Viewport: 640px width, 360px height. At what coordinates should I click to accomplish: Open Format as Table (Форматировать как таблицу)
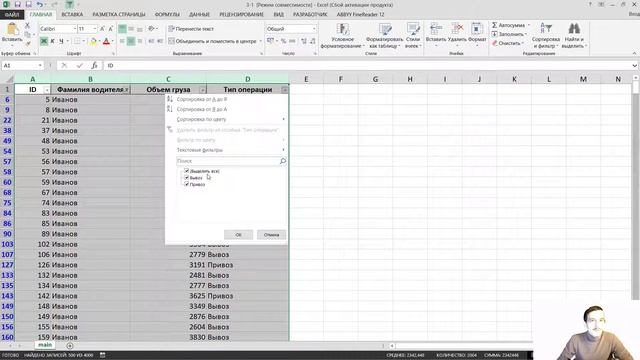tap(384, 36)
